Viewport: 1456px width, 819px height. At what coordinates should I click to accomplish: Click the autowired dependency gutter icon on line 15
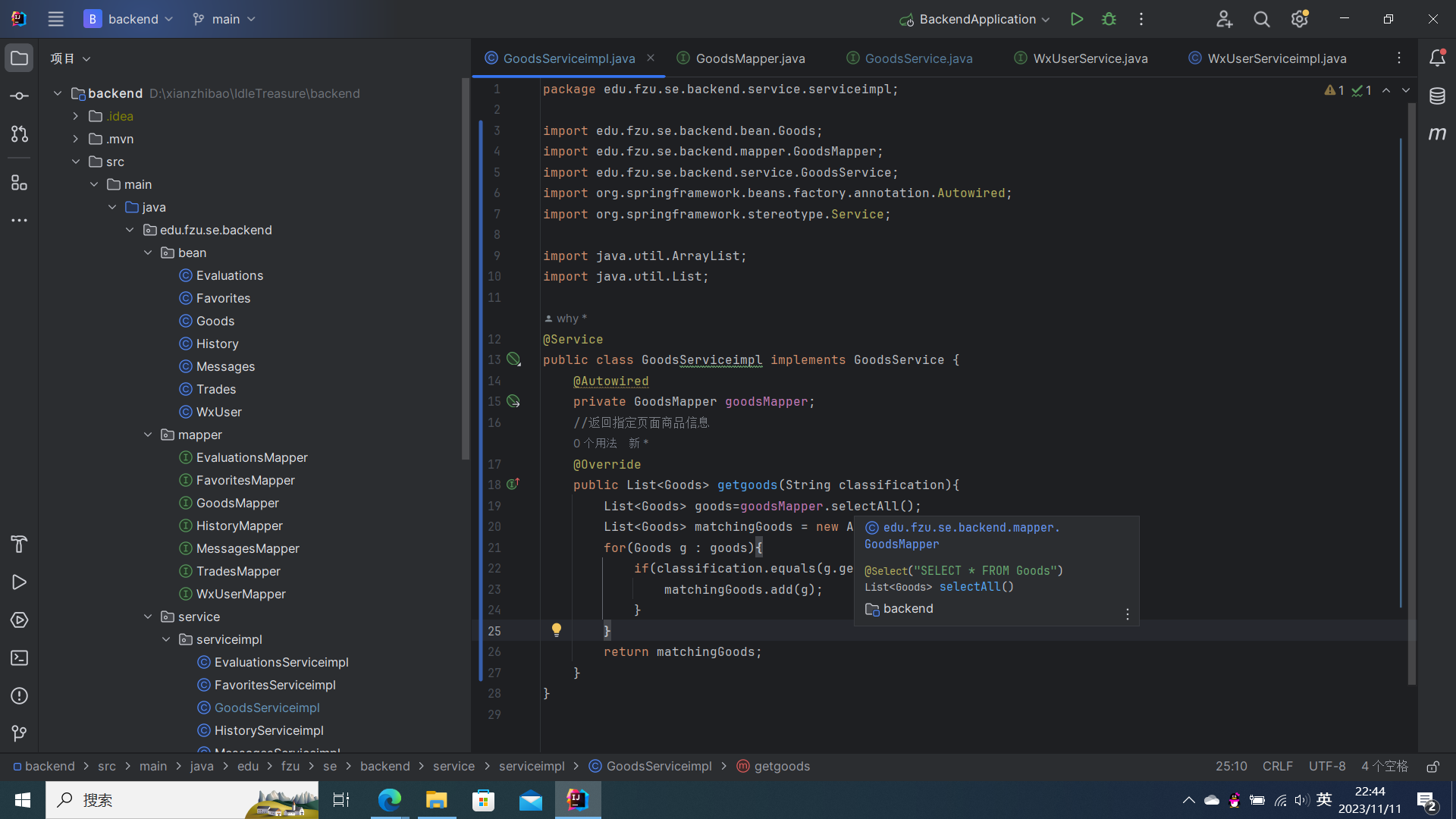pyautogui.click(x=513, y=401)
